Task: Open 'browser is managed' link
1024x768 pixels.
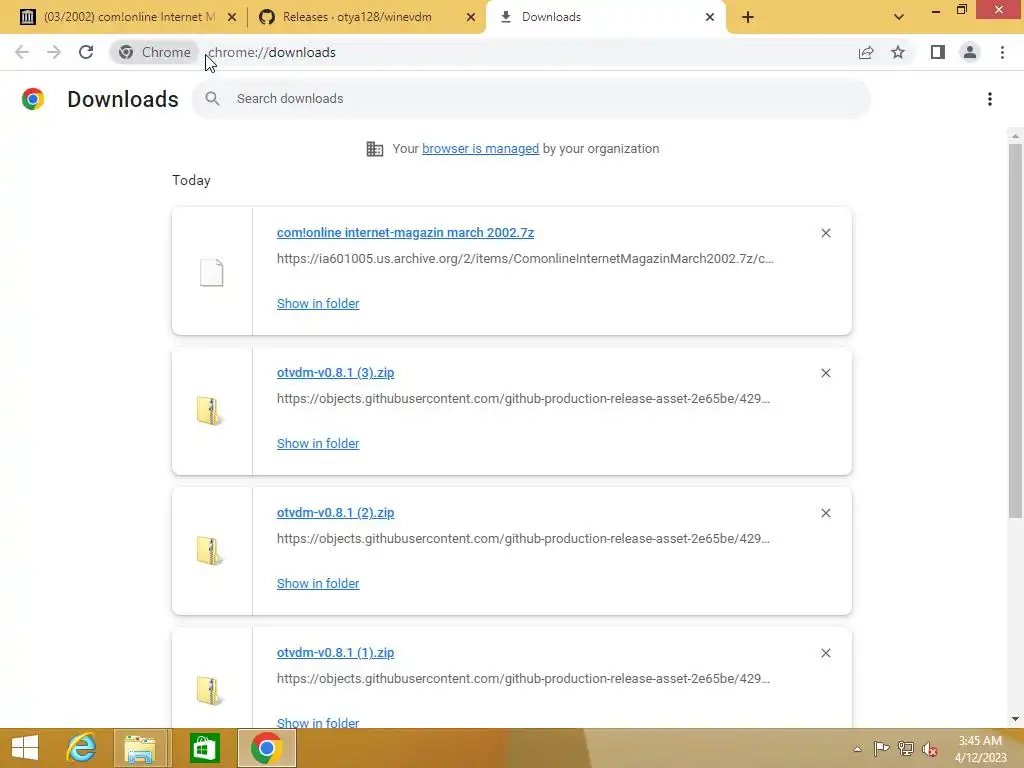Action: point(480,149)
